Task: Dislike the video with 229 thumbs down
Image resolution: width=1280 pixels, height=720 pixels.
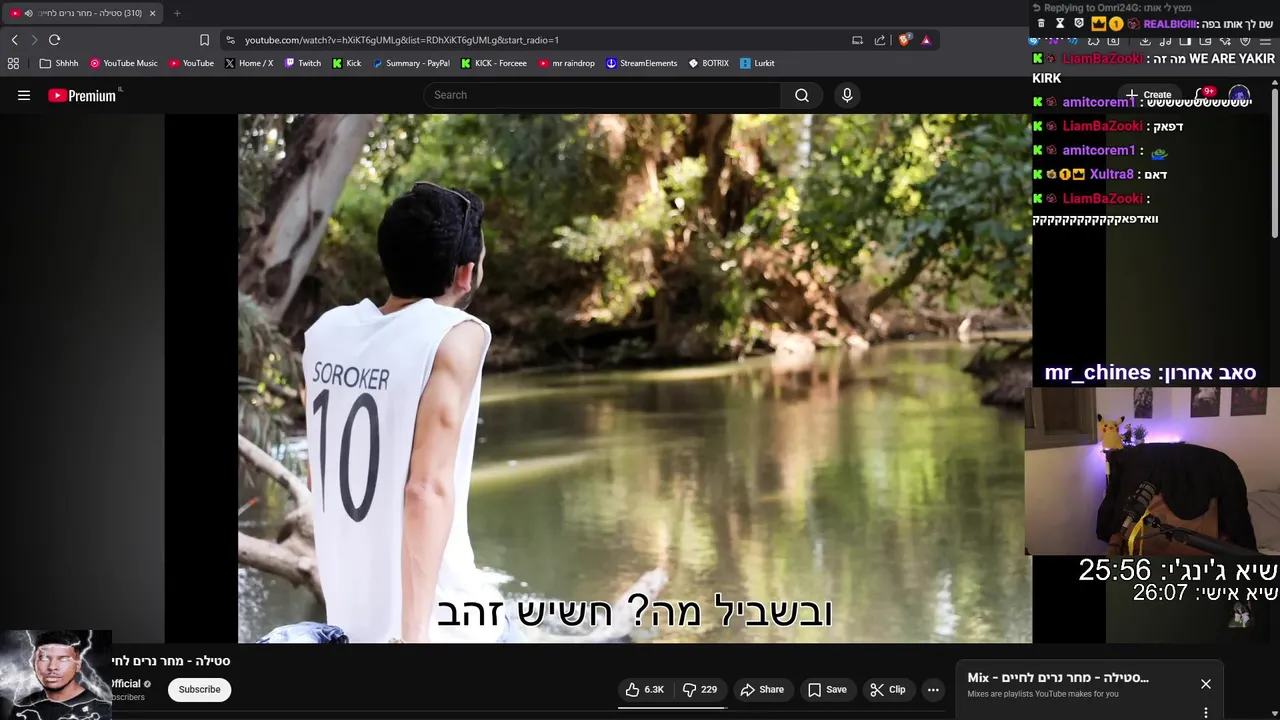Action: [x=700, y=689]
